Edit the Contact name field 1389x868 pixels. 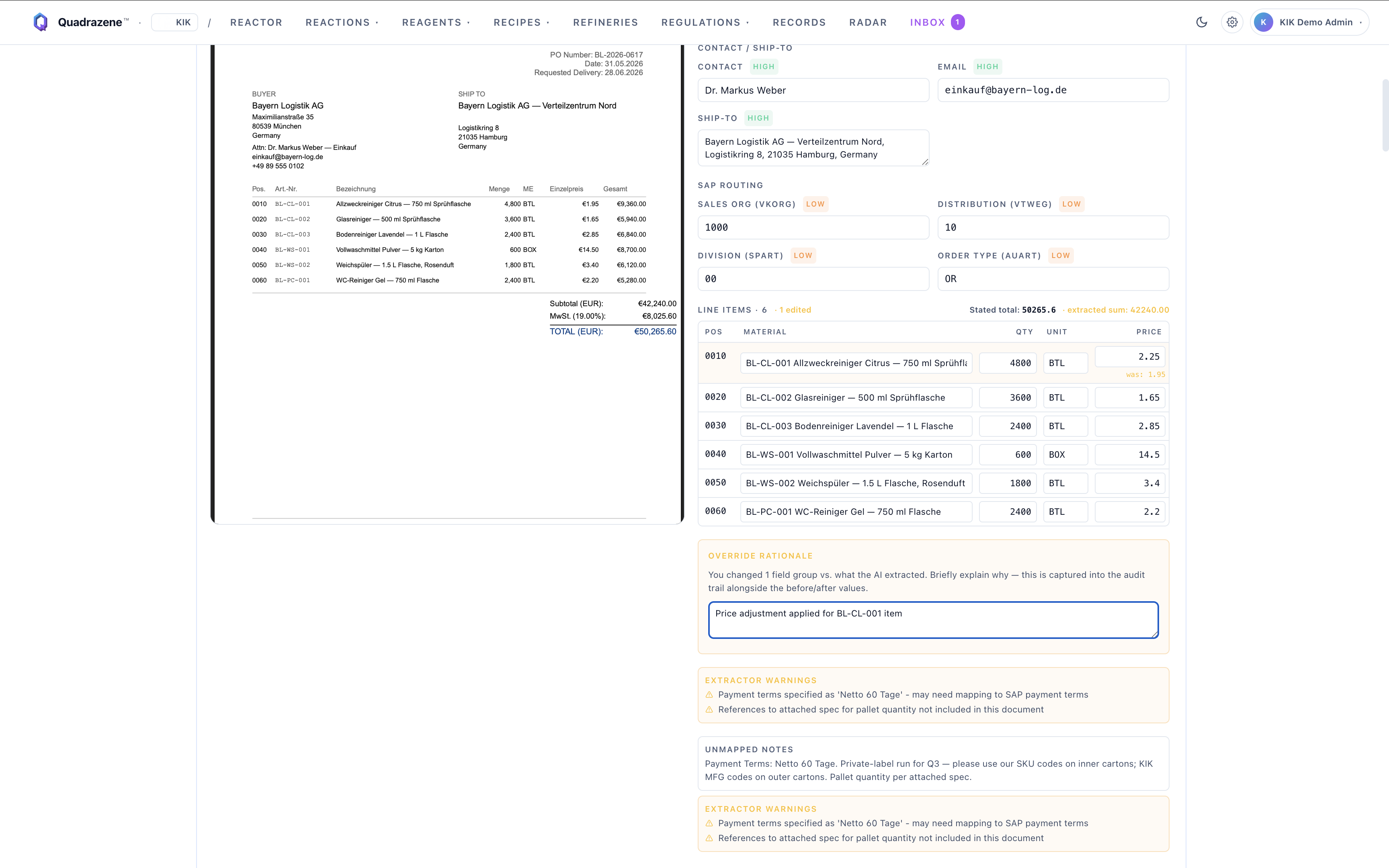(x=813, y=90)
